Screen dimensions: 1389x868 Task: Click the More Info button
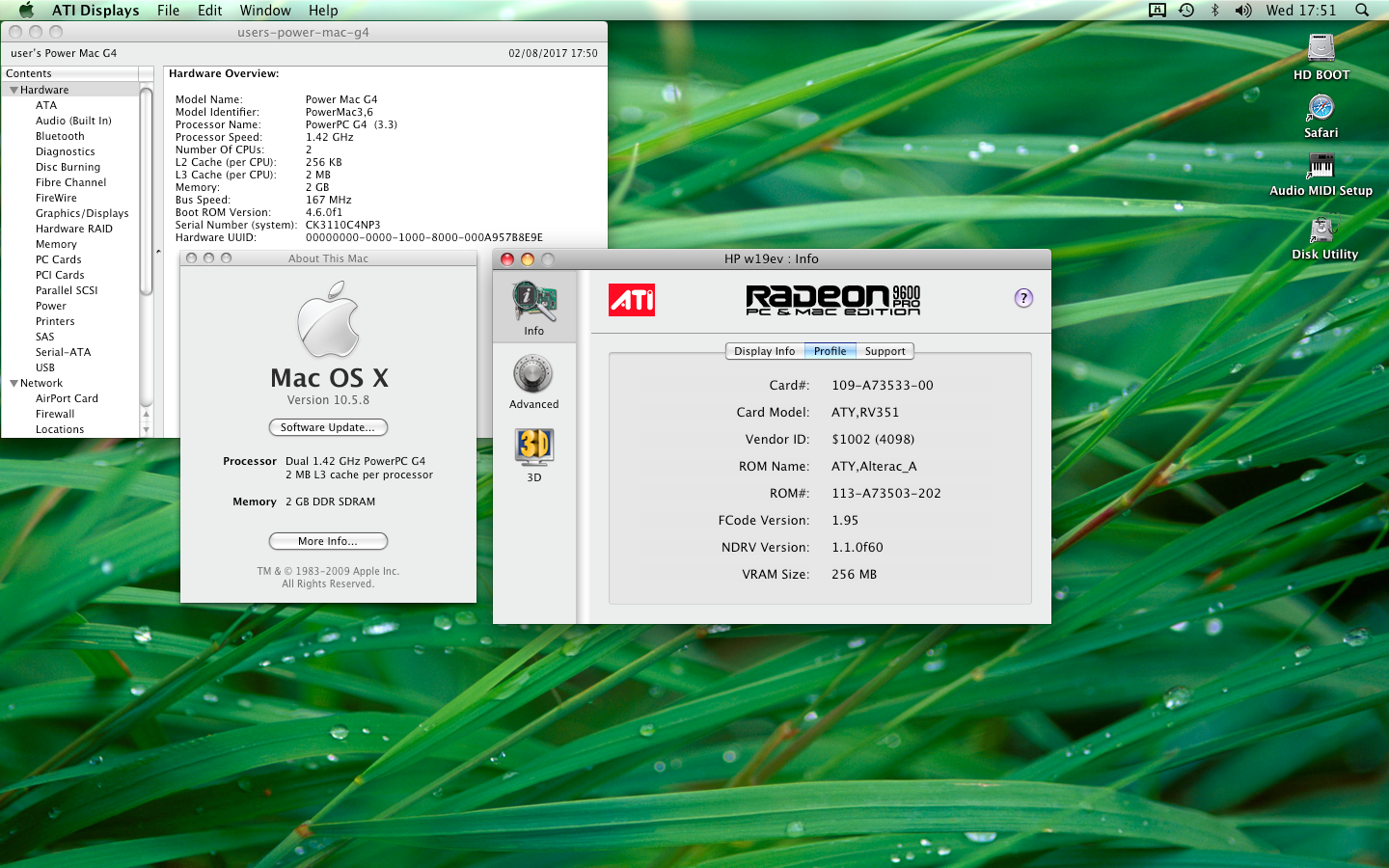(x=328, y=541)
